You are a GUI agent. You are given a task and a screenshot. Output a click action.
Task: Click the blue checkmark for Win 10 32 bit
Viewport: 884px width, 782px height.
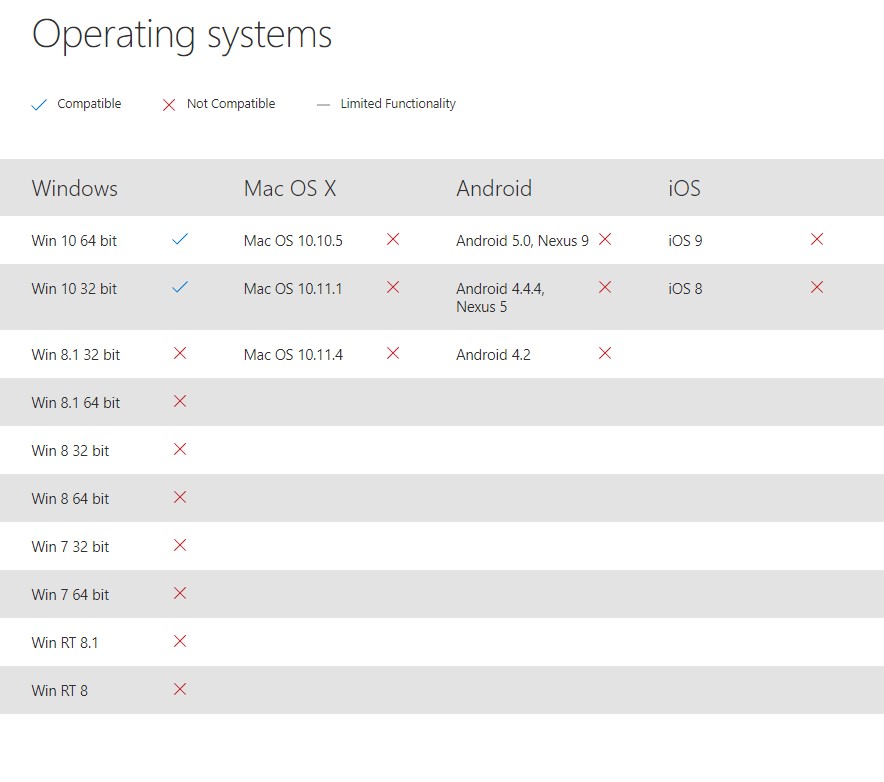180,287
